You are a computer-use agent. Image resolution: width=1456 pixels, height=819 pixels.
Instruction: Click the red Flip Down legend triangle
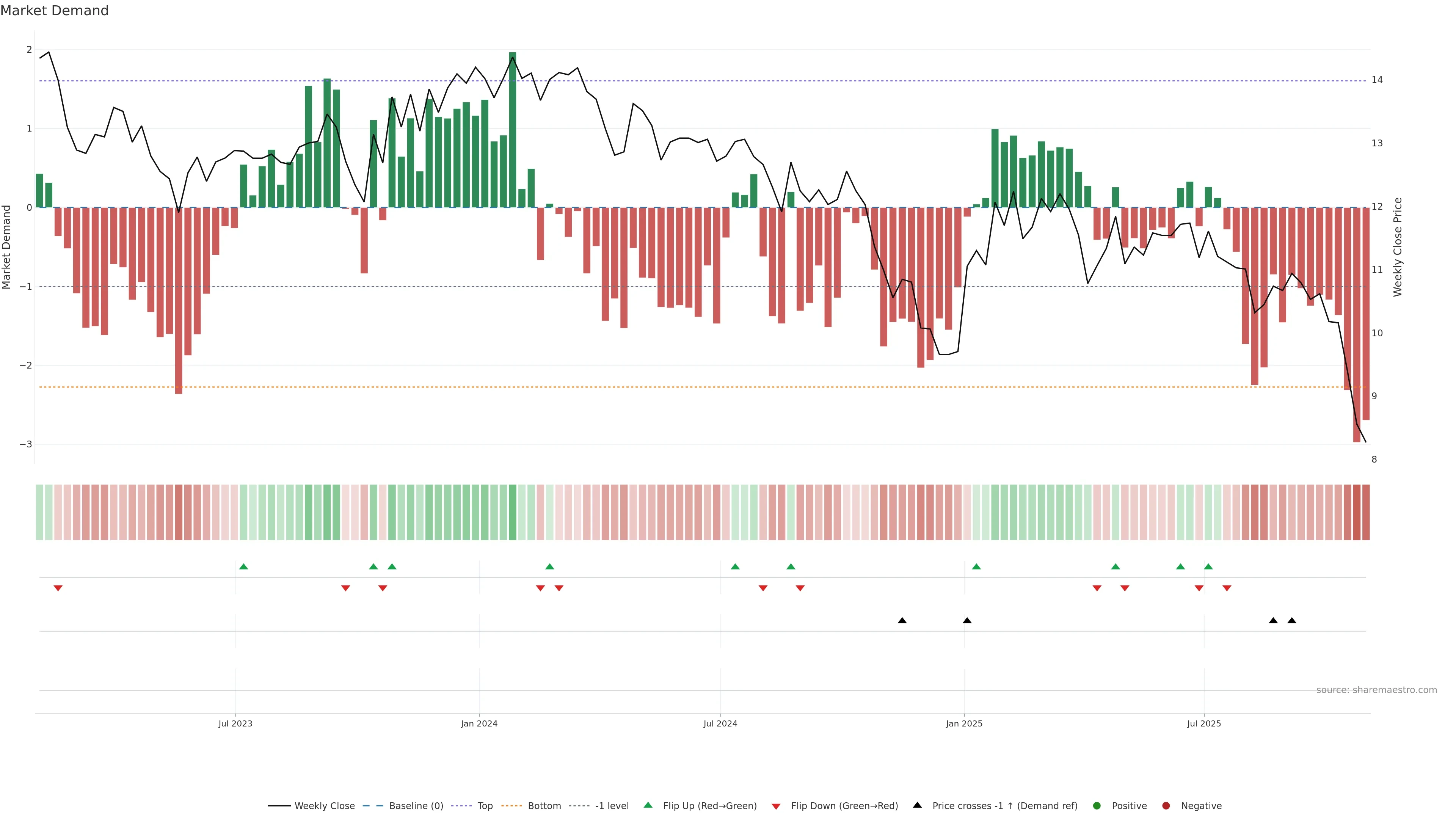tap(776, 806)
